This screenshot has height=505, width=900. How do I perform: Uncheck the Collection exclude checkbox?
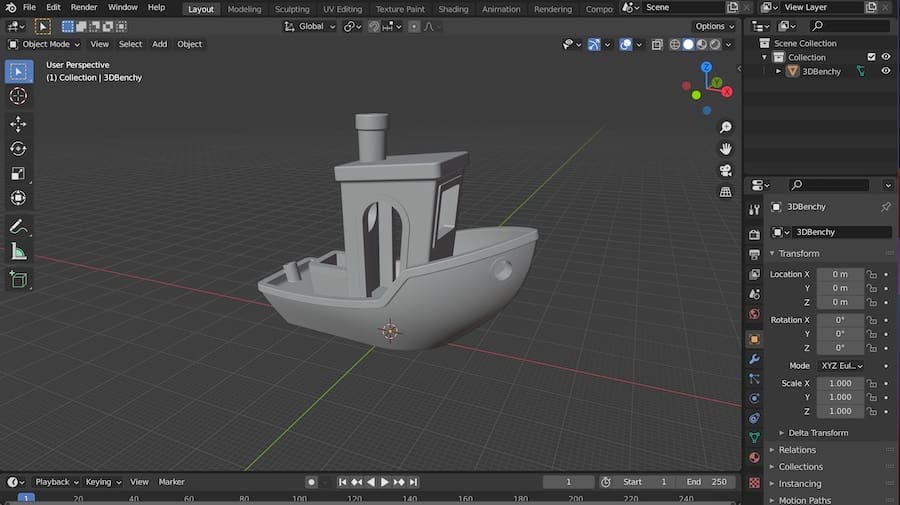pos(871,57)
